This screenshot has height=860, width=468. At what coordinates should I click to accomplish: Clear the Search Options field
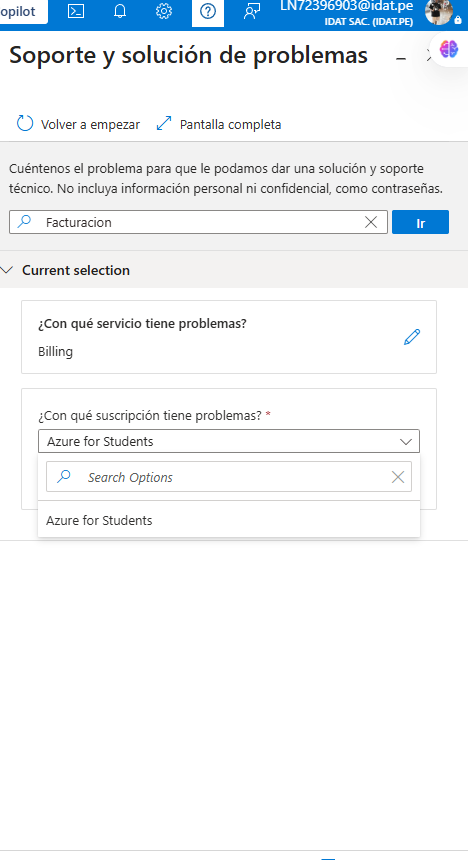pos(398,477)
